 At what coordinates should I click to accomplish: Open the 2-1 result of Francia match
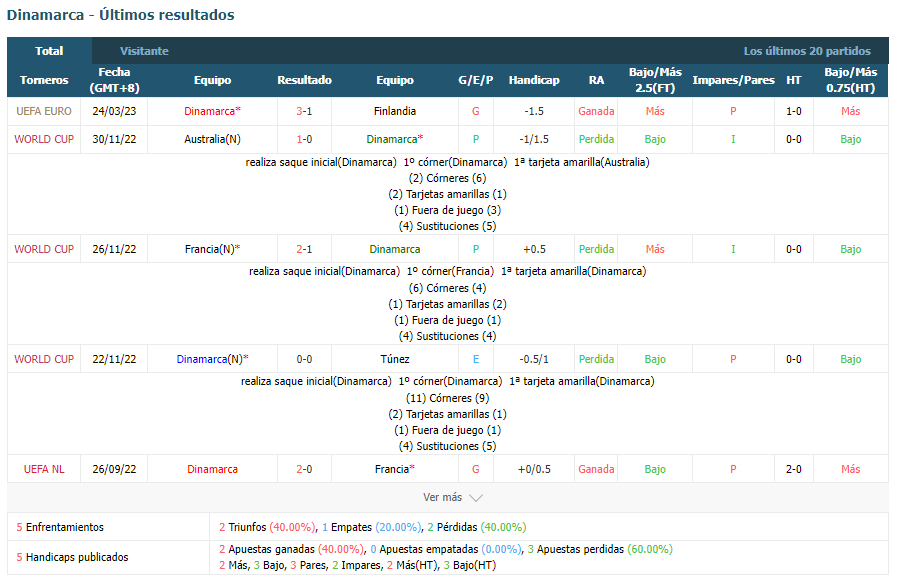point(304,249)
